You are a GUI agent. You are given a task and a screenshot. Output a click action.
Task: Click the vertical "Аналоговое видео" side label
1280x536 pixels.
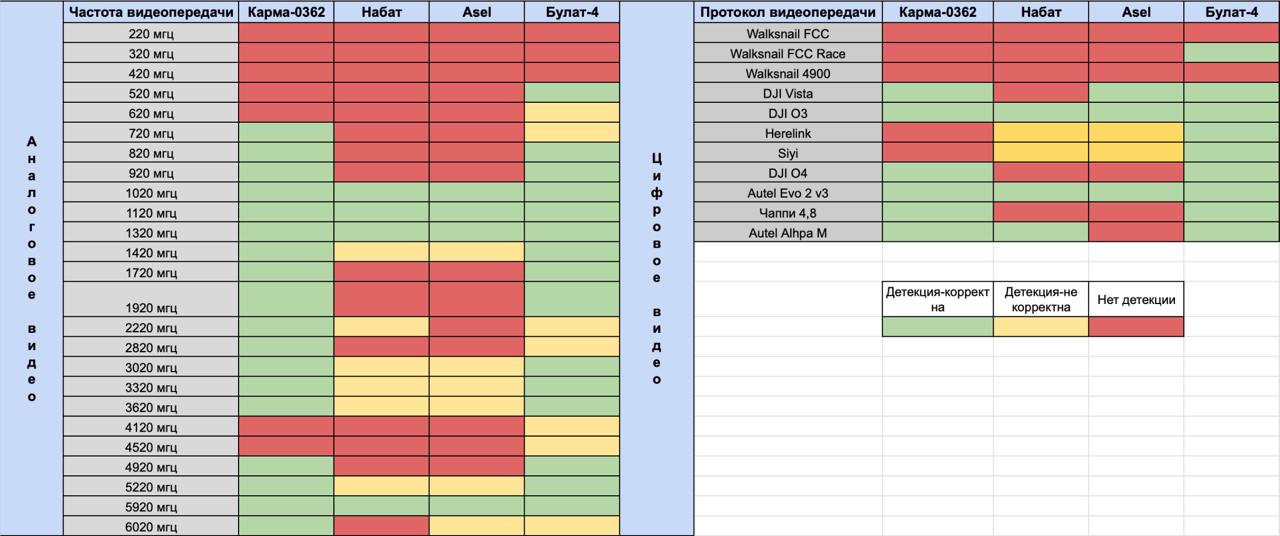click(31, 269)
